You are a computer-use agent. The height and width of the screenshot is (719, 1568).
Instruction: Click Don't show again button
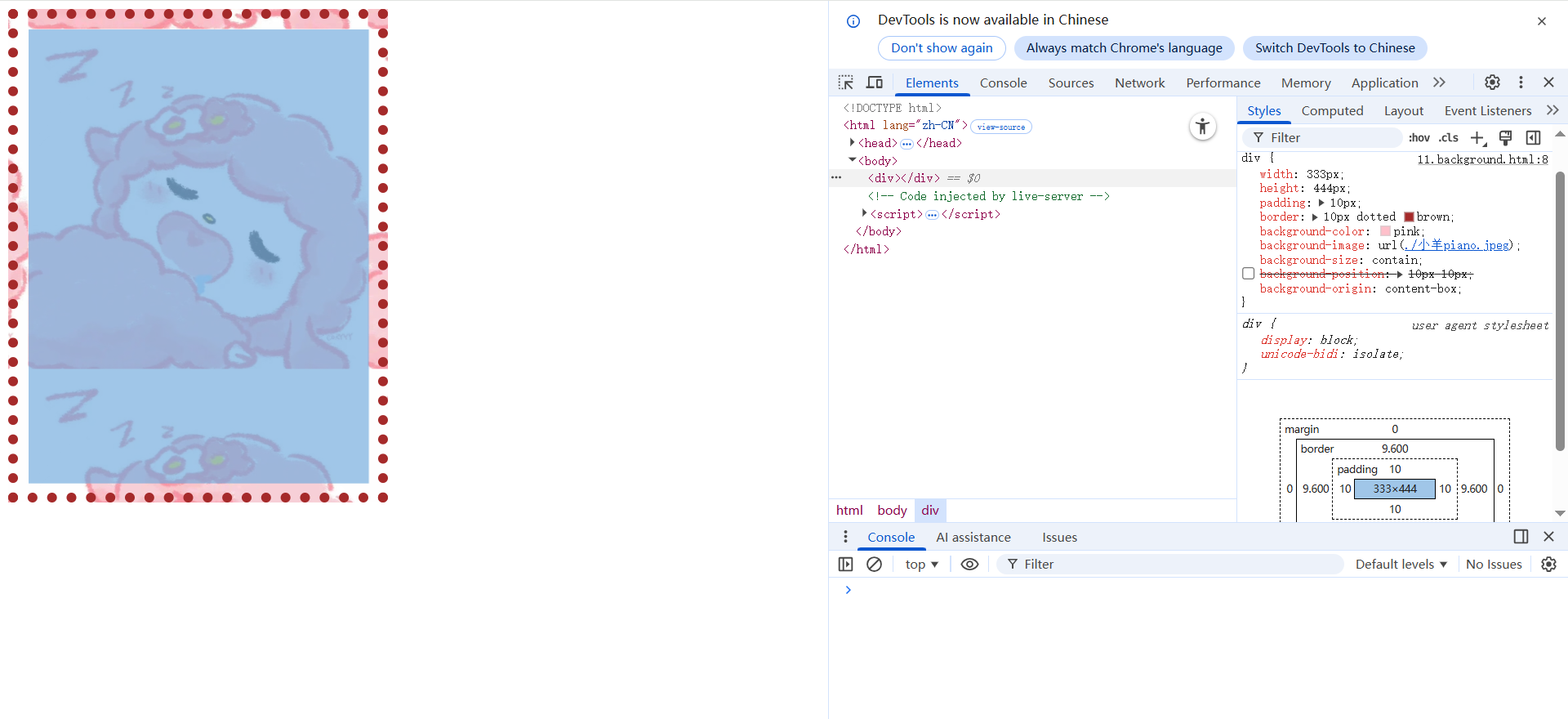click(942, 48)
